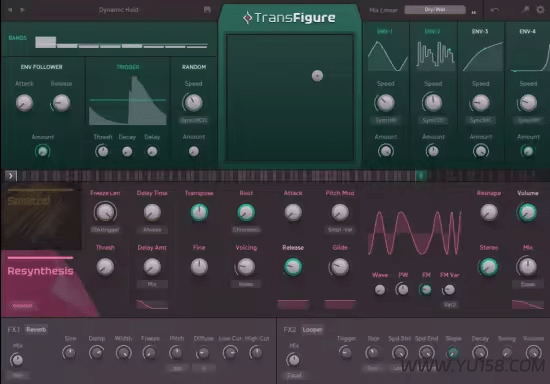
Task: Click the Smeared module tab
Action: point(41,216)
